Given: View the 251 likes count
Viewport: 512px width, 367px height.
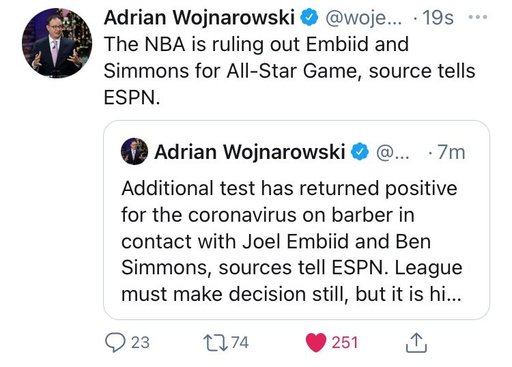Looking at the screenshot, I should [x=345, y=343].
